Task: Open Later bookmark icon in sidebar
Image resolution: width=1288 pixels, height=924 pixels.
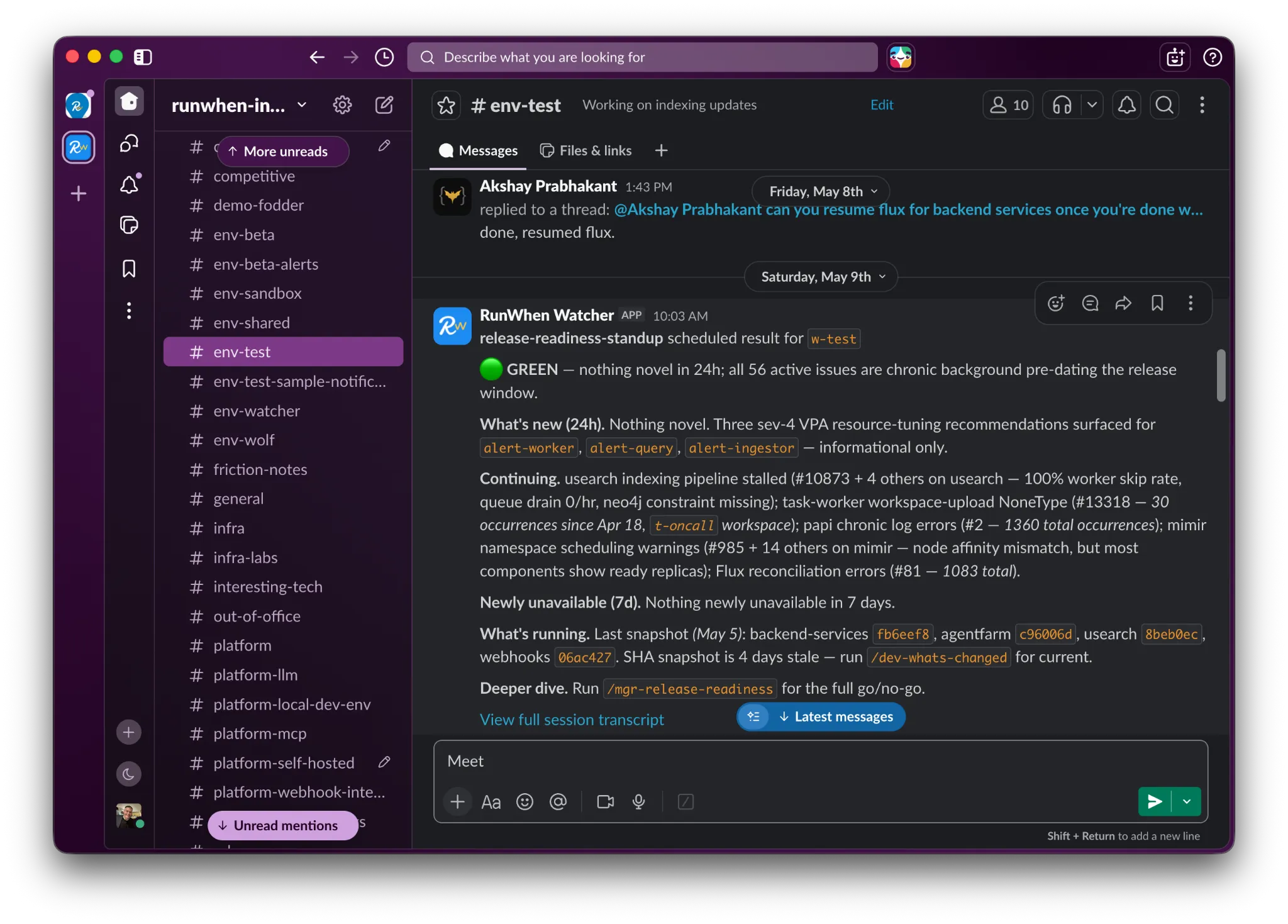Action: tap(129, 269)
